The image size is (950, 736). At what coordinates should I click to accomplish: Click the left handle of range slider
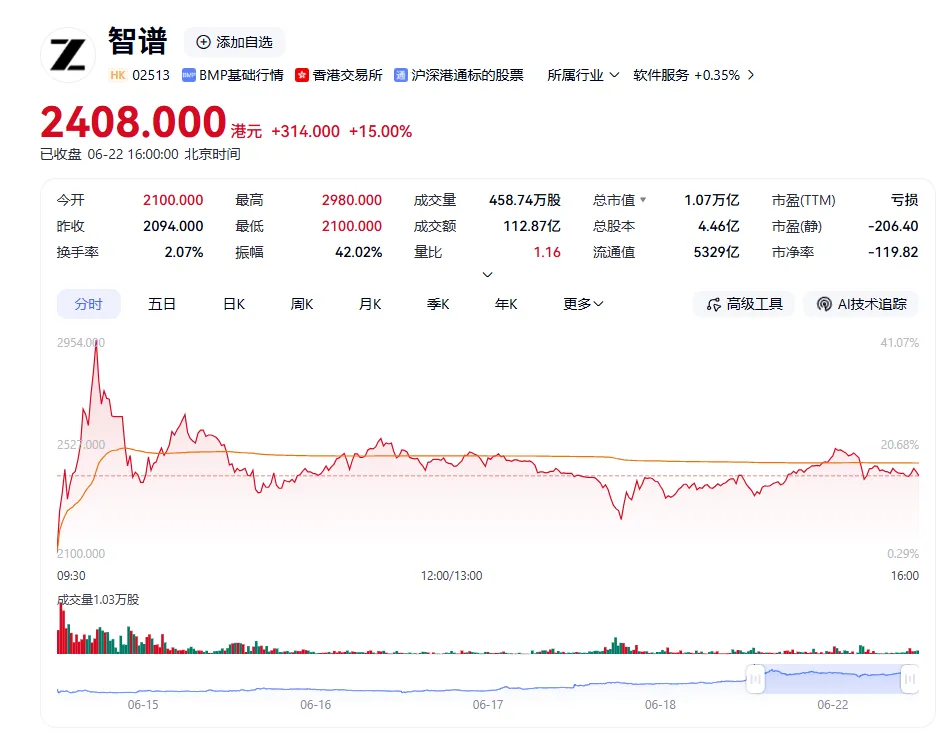tap(755, 679)
